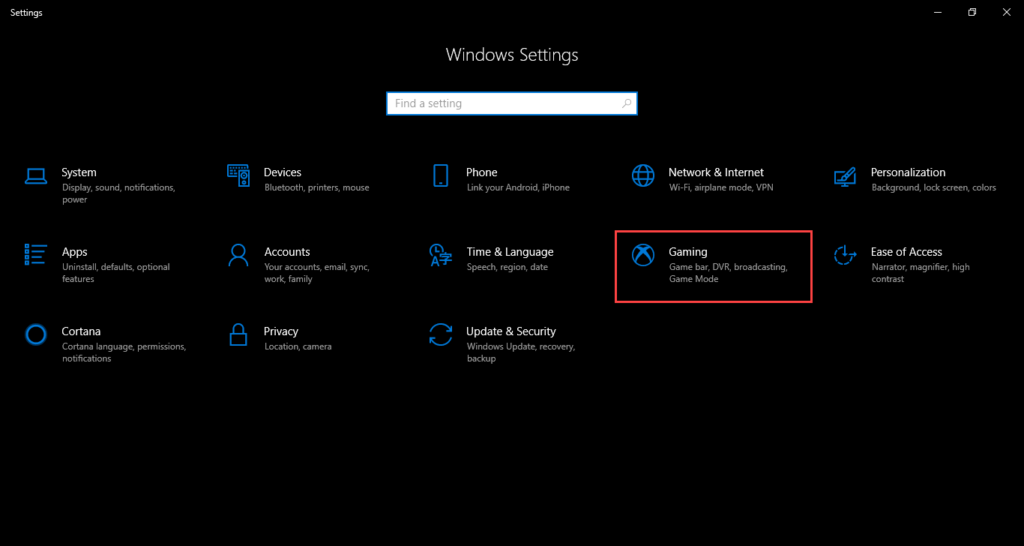Click 'Cortana language, permissions' description
The height and width of the screenshot is (546, 1024).
[124, 353]
